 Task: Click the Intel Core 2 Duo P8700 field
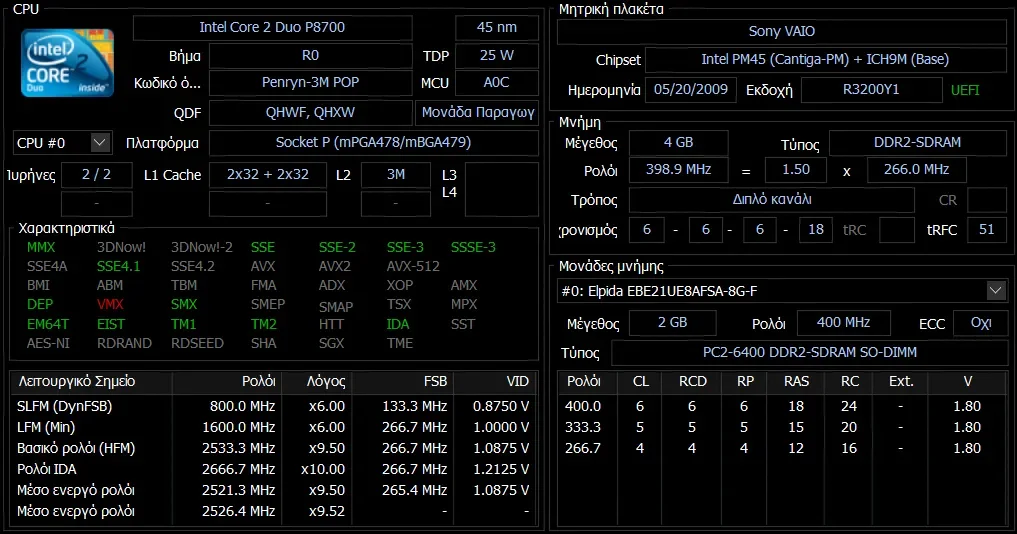[x=272, y=27]
